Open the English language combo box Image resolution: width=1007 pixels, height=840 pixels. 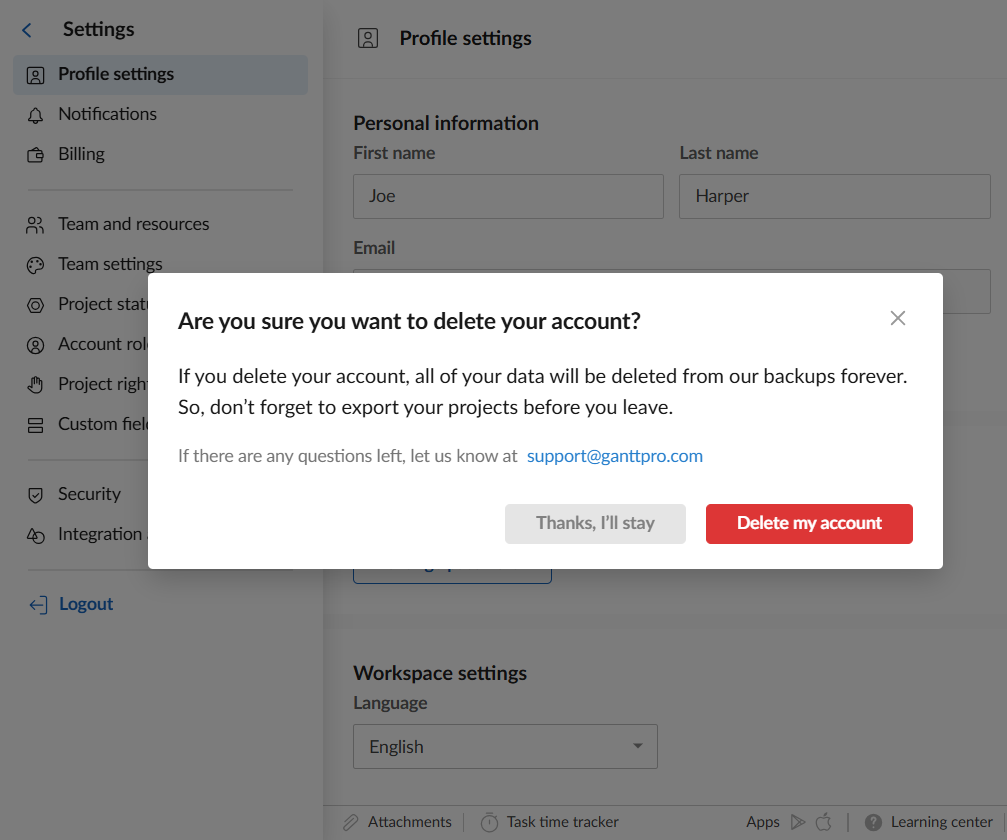click(505, 747)
